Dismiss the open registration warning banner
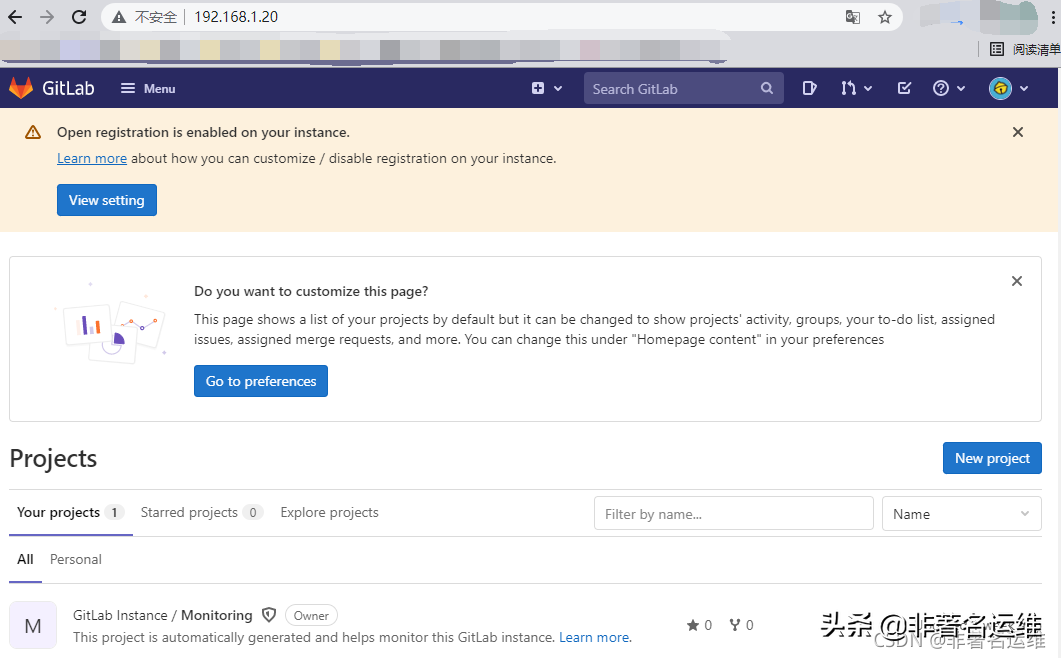Image resolution: width=1061 pixels, height=658 pixels. coord(1018,132)
